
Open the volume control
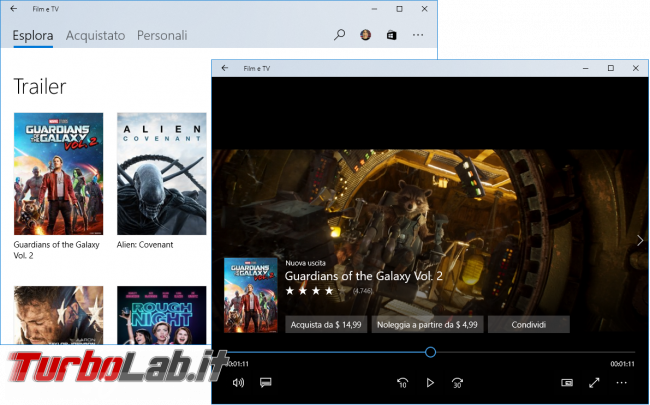point(238,383)
